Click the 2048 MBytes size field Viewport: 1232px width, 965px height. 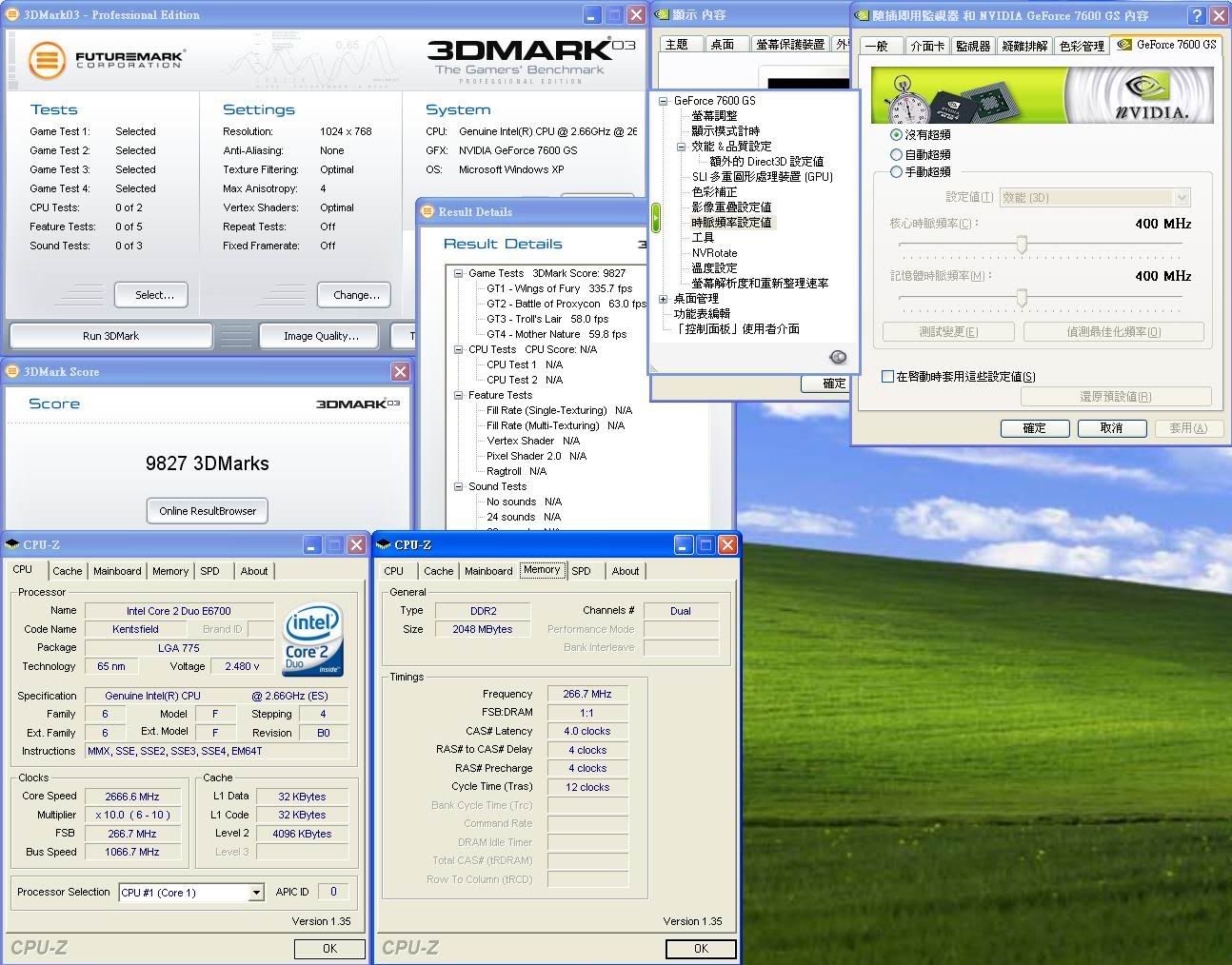[483, 629]
